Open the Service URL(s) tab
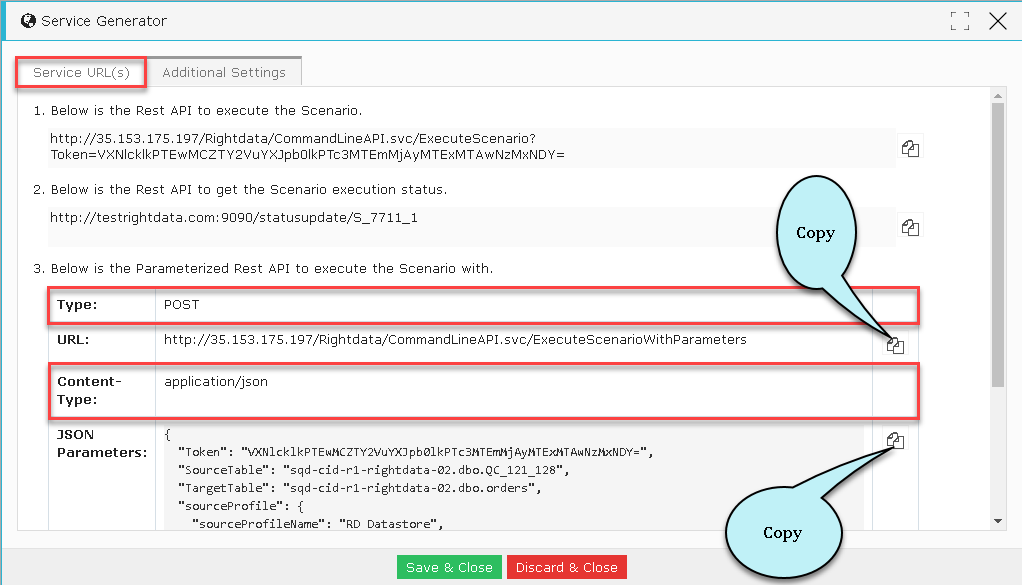1022x585 pixels. click(x=81, y=72)
